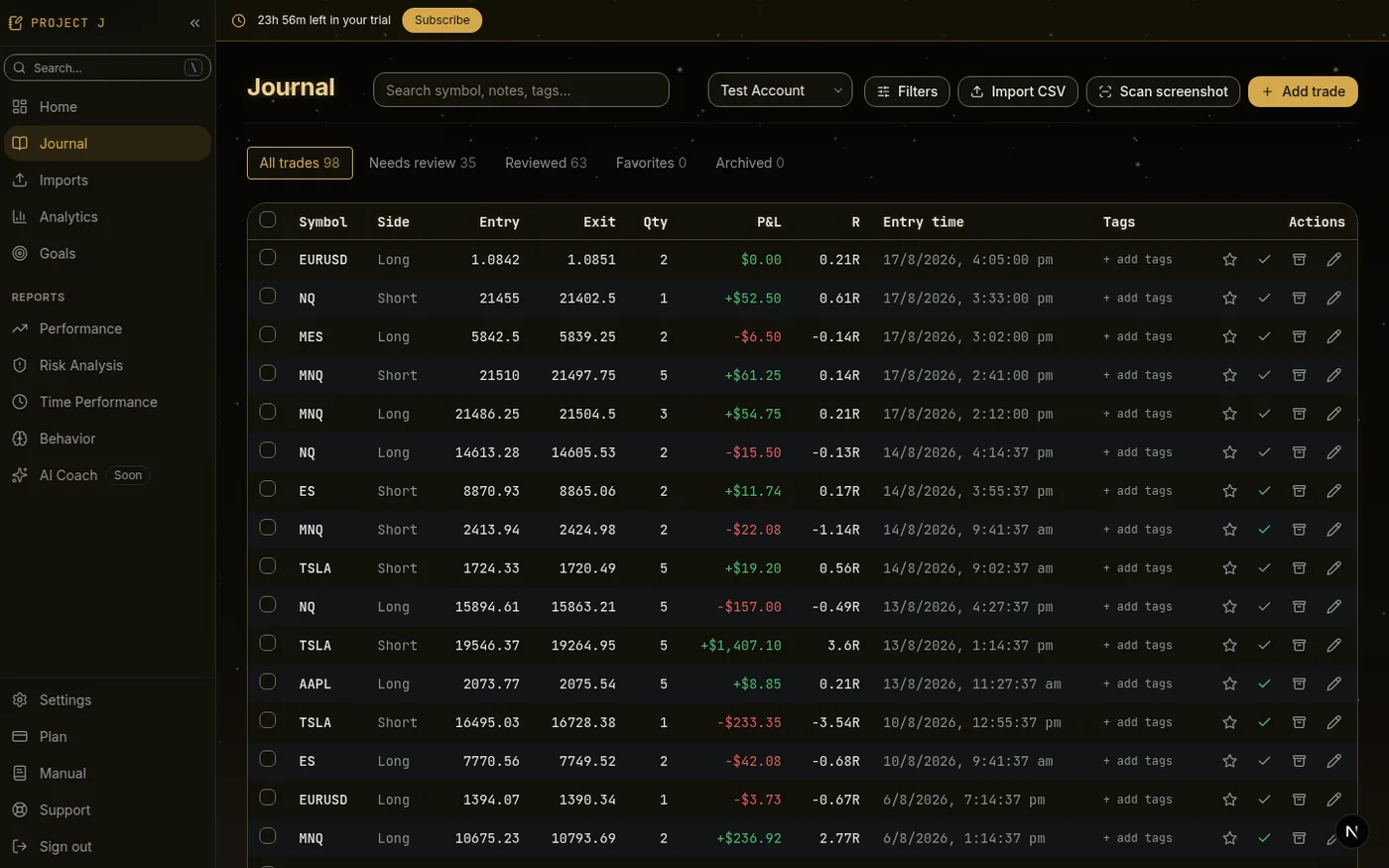Open the Filters panel
Image resolution: width=1389 pixels, height=868 pixels.
click(907, 91)
